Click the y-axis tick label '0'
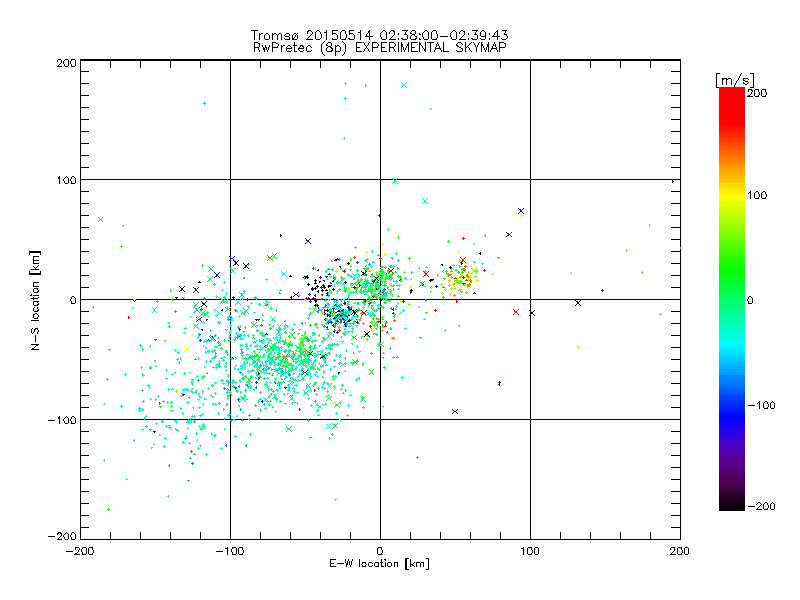800x600 pixels. coord(73,300)
